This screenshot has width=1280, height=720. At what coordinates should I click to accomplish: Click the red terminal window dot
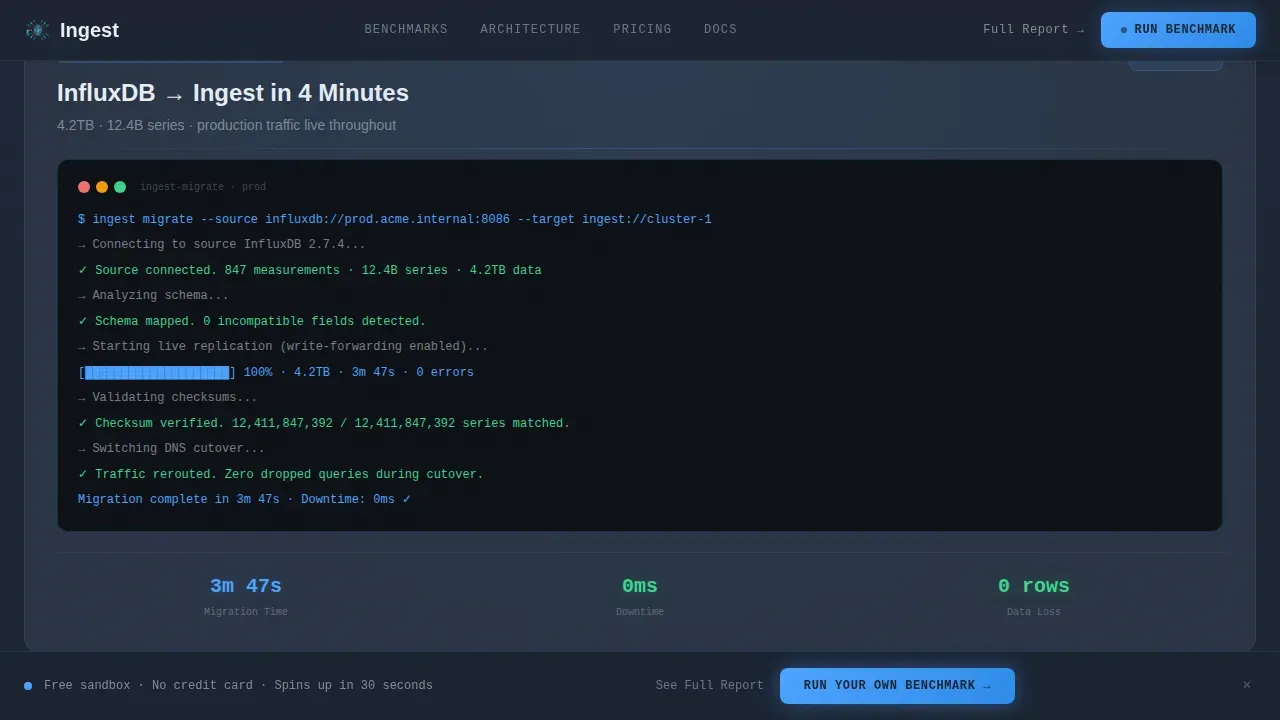point(84,187)
